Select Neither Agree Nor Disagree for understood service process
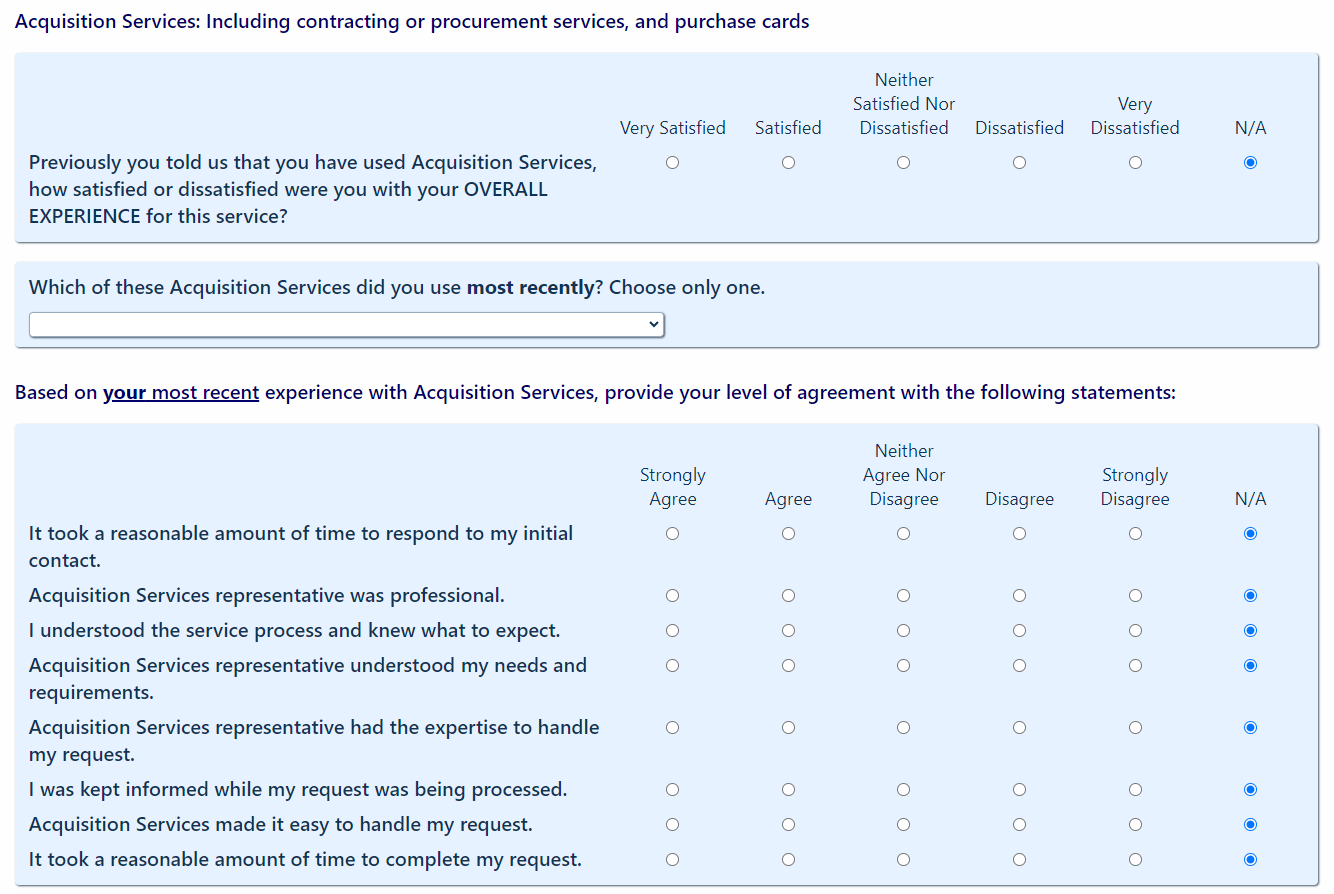The width and height of the screenshot is (1334, 894). tap(903, 631)
